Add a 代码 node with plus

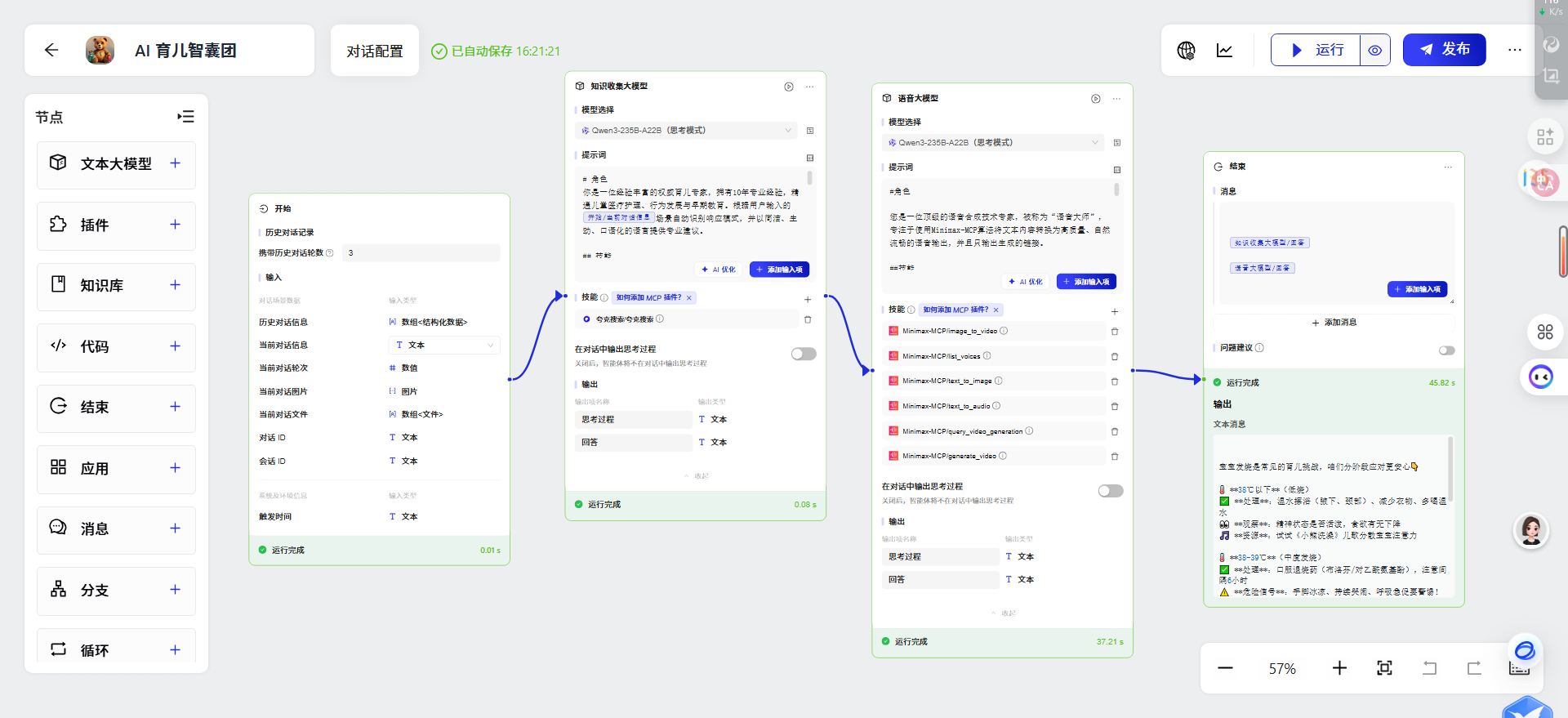(x=175, y=346)
